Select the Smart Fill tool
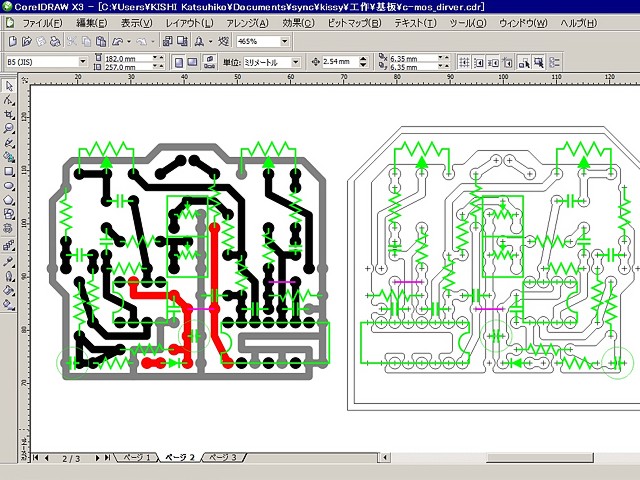640x480 pixels. tap(9, 157)
